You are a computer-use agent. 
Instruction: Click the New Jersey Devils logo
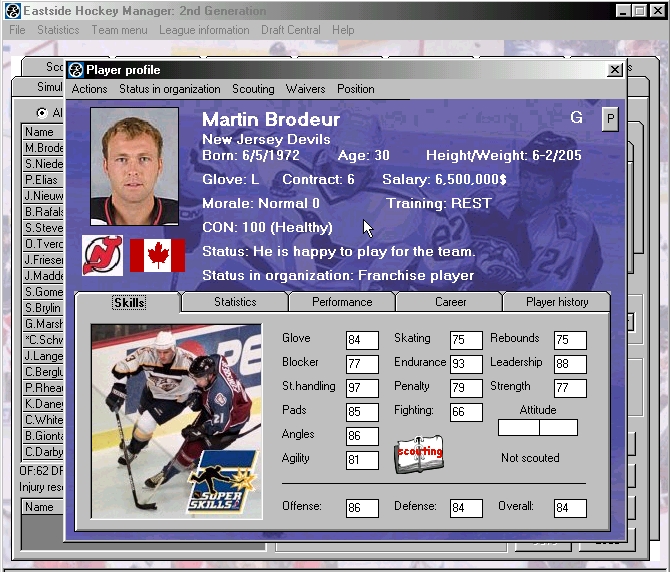tap(103, 255)
